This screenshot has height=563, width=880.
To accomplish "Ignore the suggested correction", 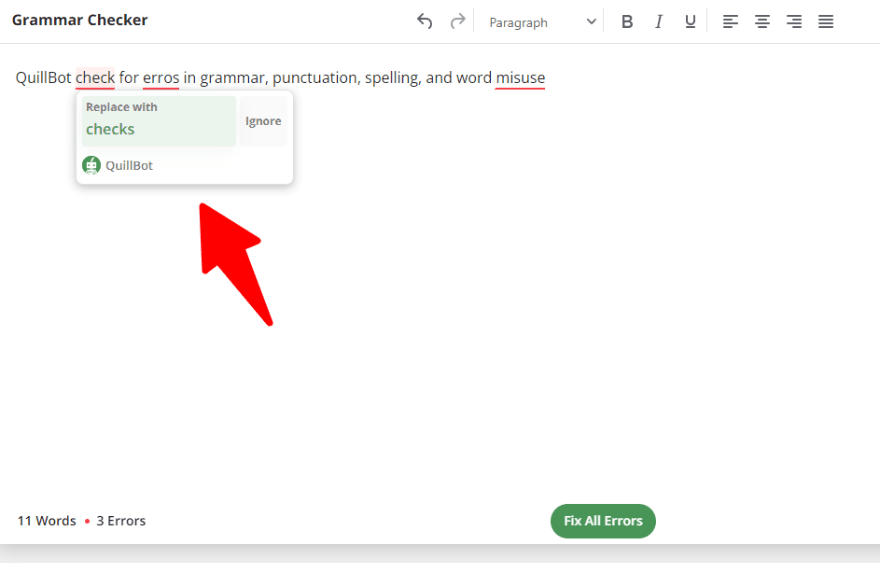I will tap(263, 121).
